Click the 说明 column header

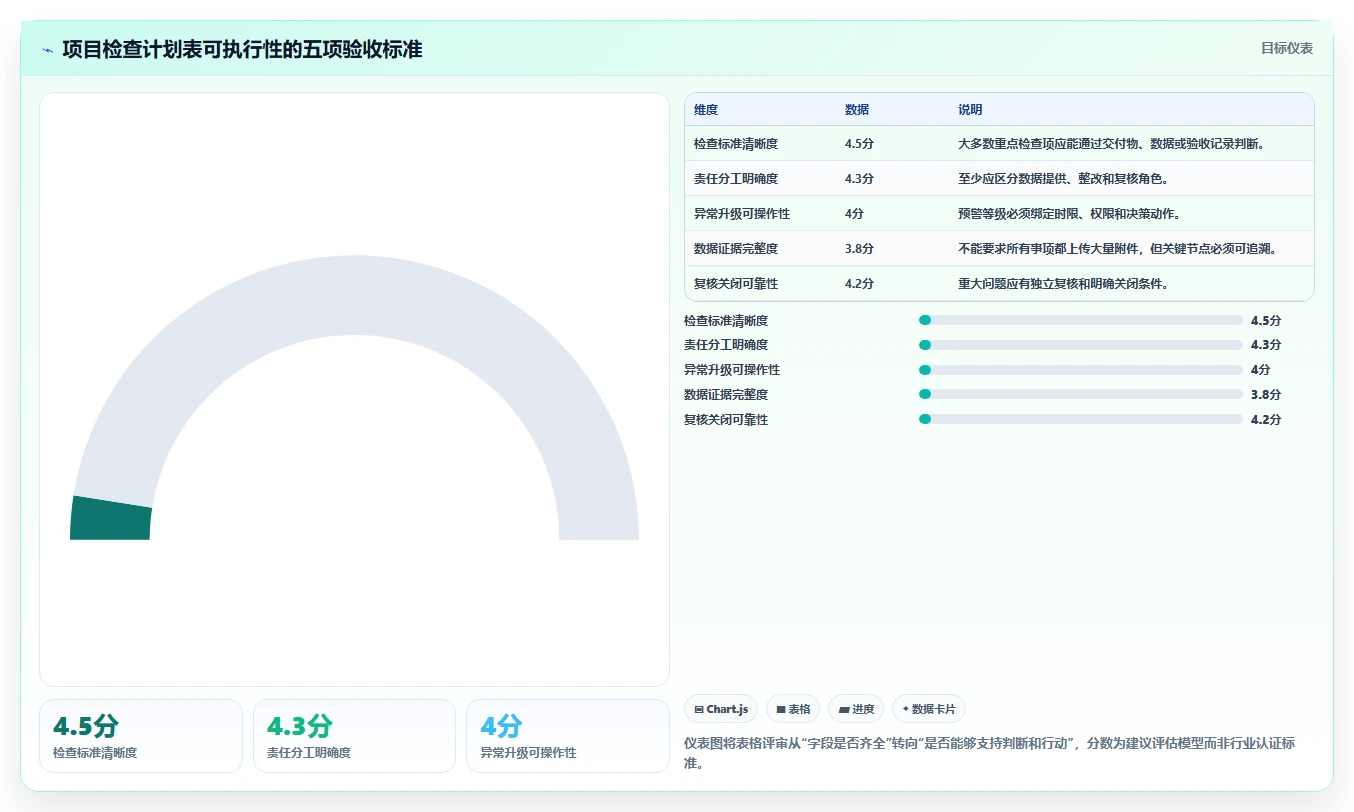pos(970,110)
